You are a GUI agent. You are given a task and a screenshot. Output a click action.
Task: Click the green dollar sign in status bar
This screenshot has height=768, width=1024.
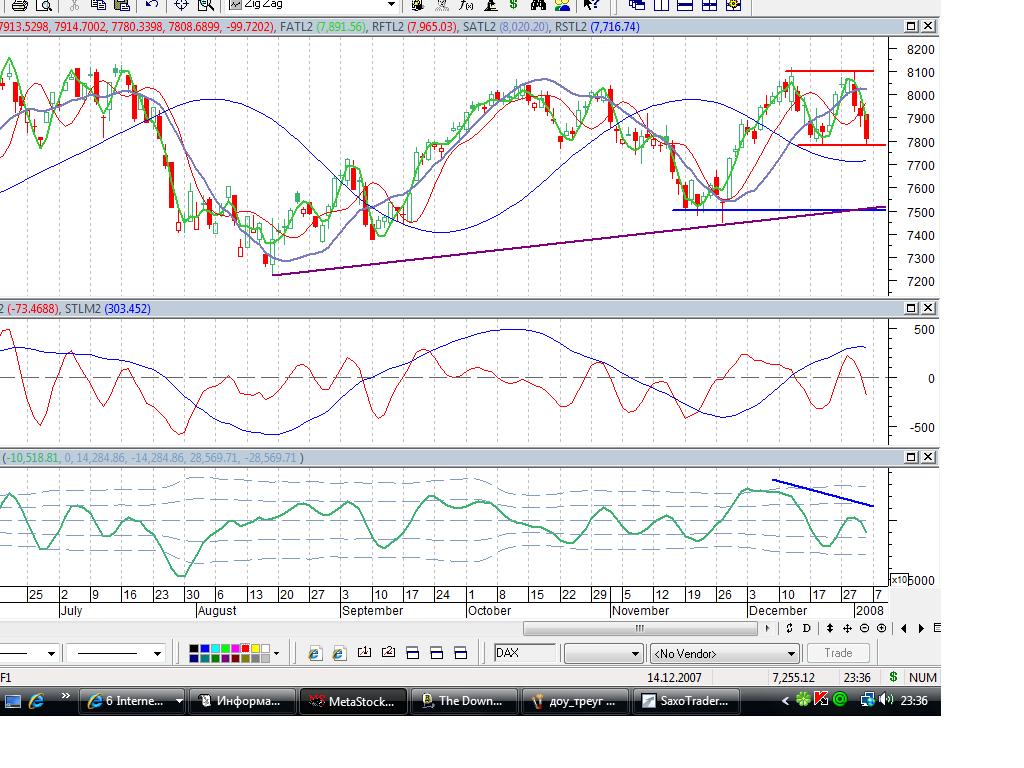[x=893, y=677]
